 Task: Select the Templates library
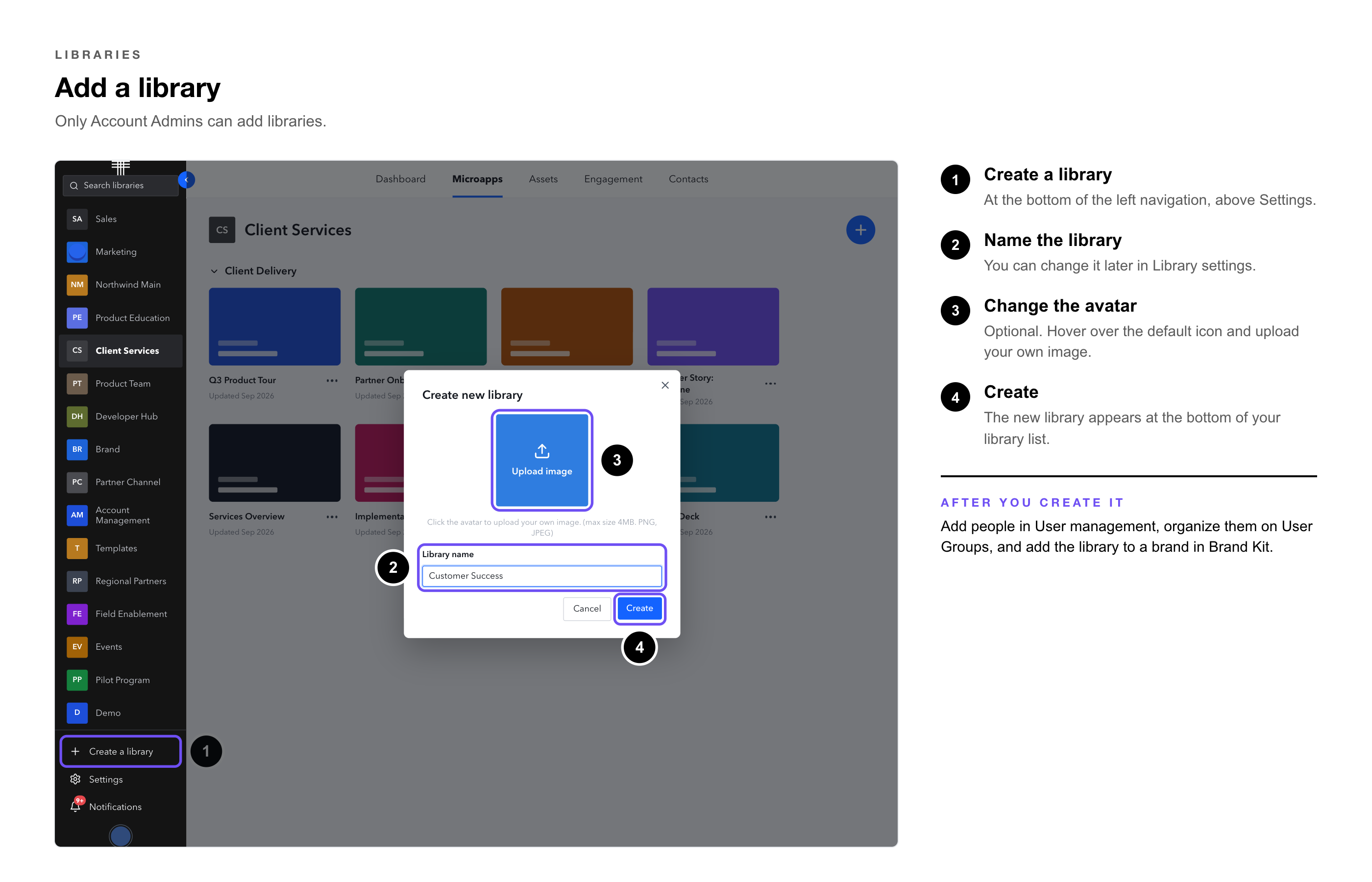[x=120, y=548]
